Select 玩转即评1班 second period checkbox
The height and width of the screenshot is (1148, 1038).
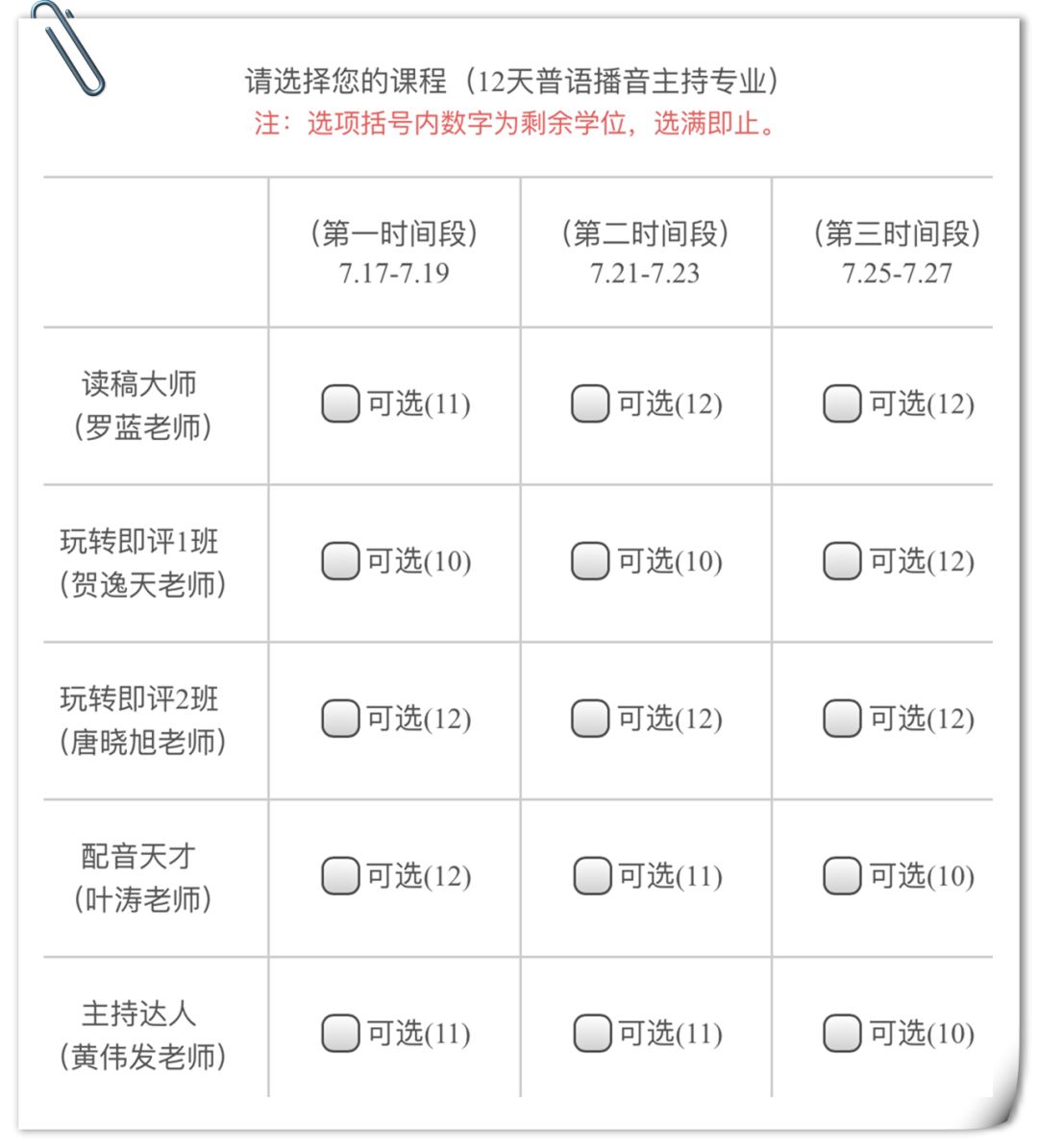click(x=590, y=561)
